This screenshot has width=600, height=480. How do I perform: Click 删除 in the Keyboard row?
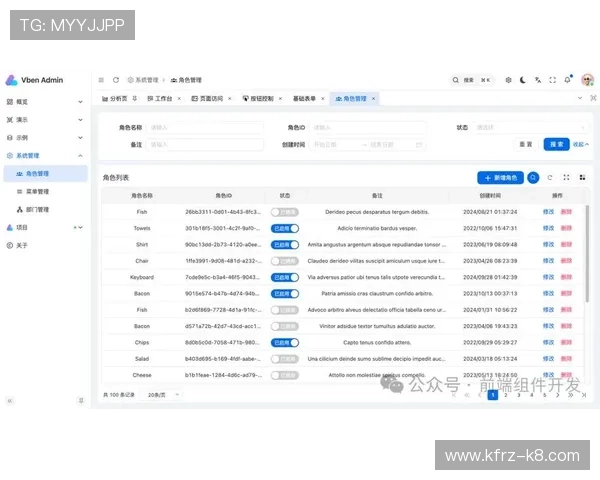pos(566,277)
